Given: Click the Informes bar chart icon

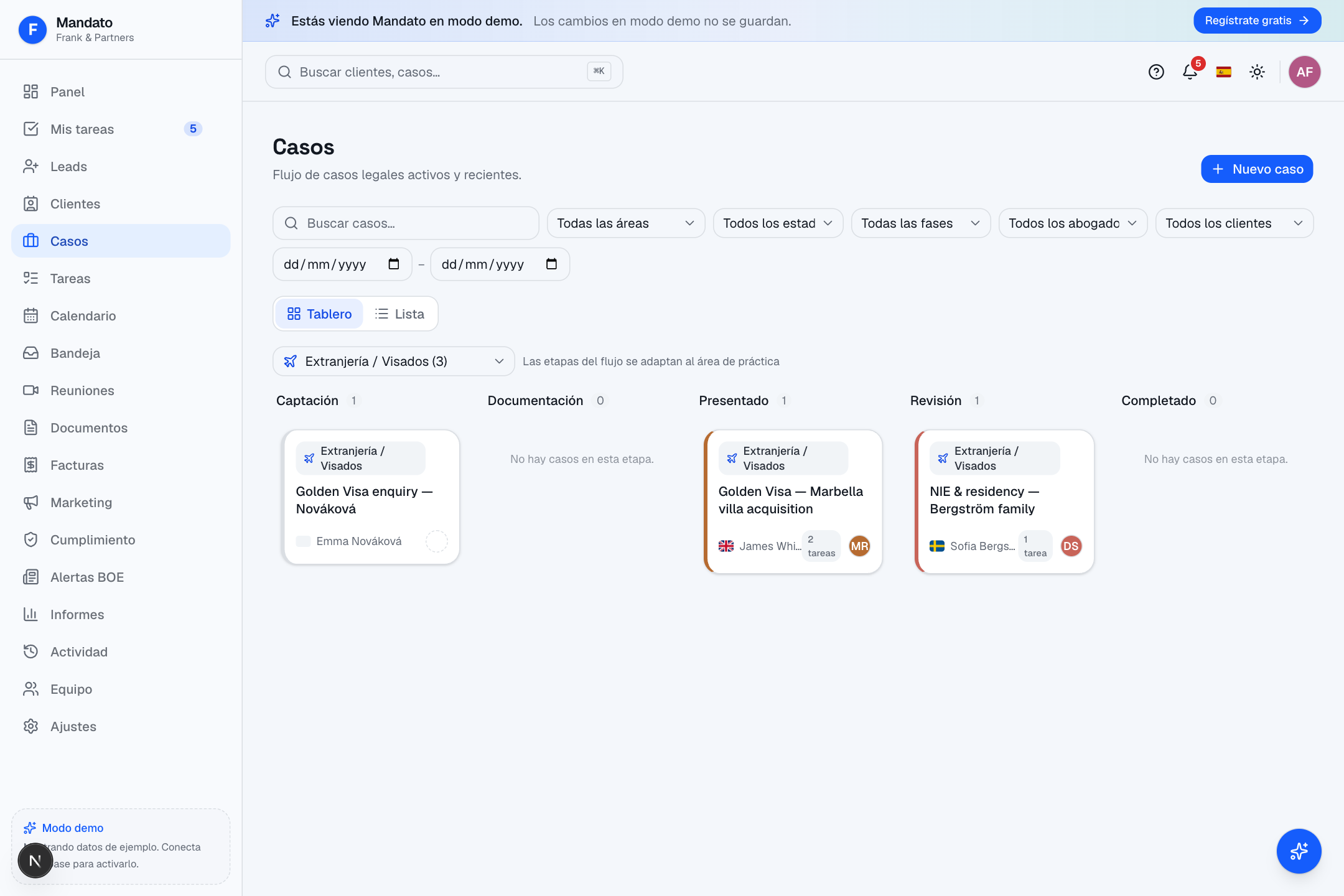Looking at the screenshot, I should pyautogui.click(x=30, y=614).
